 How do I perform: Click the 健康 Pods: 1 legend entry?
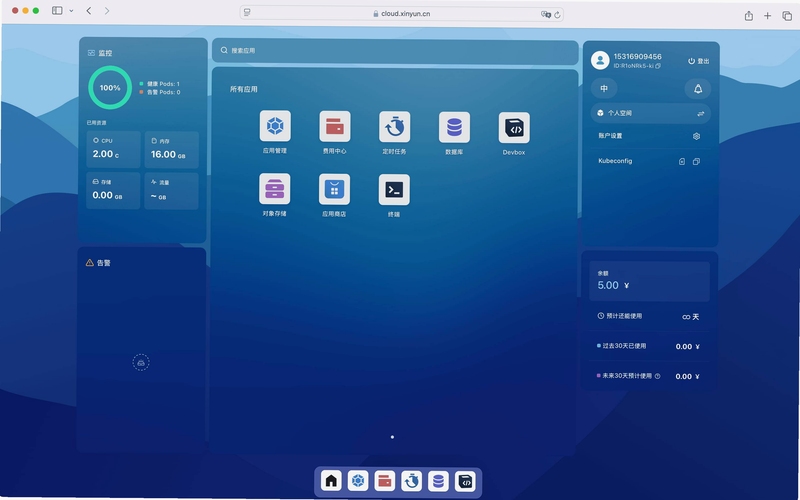coord(160,84)
